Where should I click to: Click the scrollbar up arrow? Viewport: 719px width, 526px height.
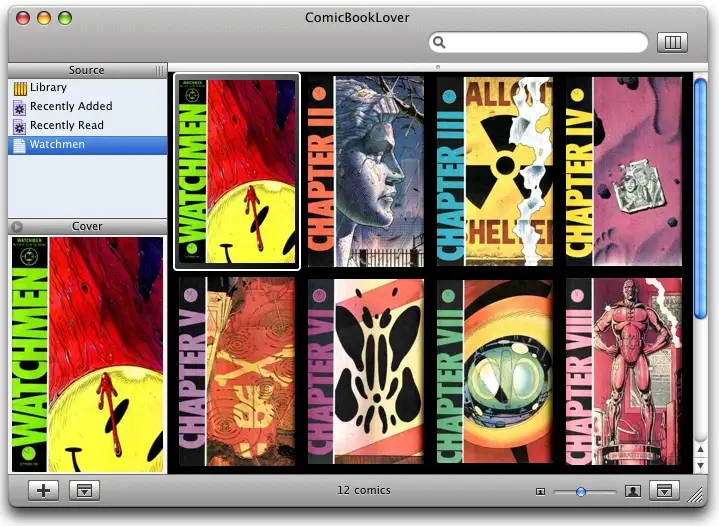coord(700,450)
